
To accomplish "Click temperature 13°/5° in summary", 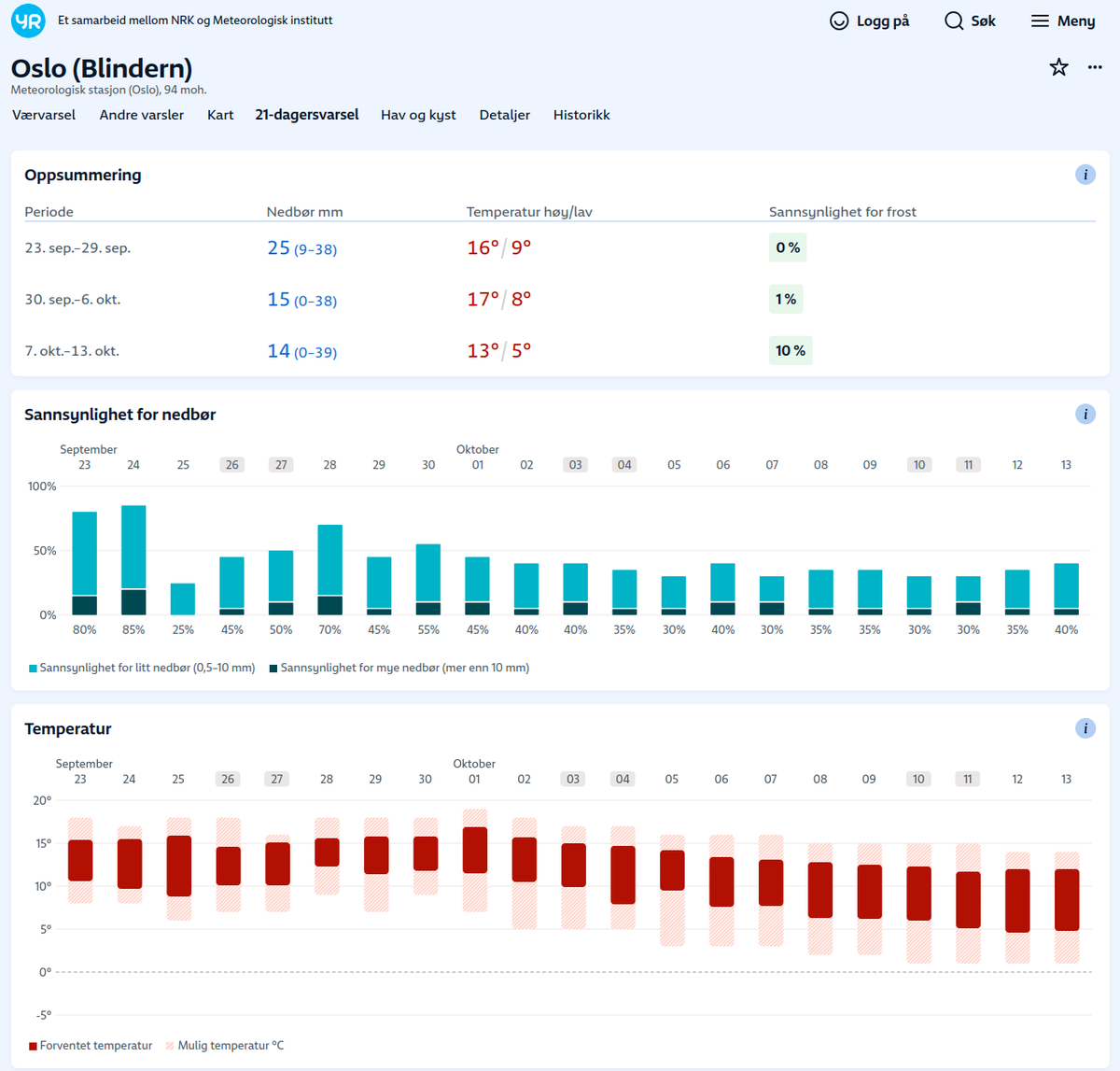I will (x=499, y=350).
